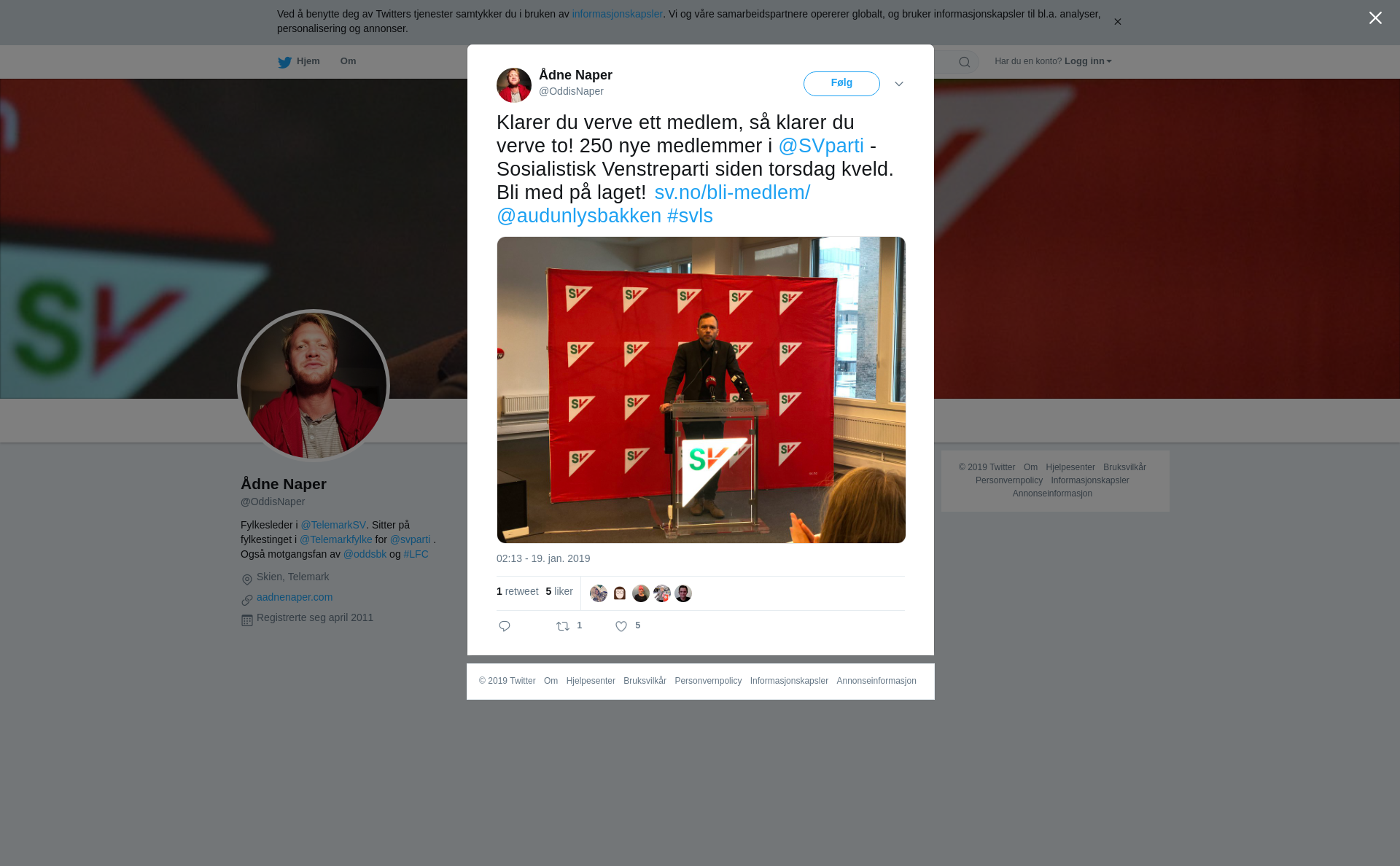This screenshot has width=1400, height=866.
Task: Dismiss the cookie notice banner
Action: (x=1117, y=22)
